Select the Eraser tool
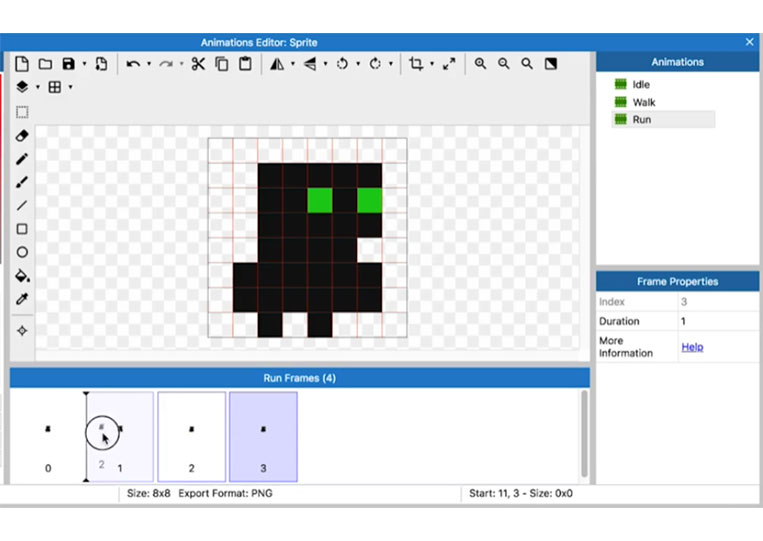The image size is (763, 541). click(22, 136)
